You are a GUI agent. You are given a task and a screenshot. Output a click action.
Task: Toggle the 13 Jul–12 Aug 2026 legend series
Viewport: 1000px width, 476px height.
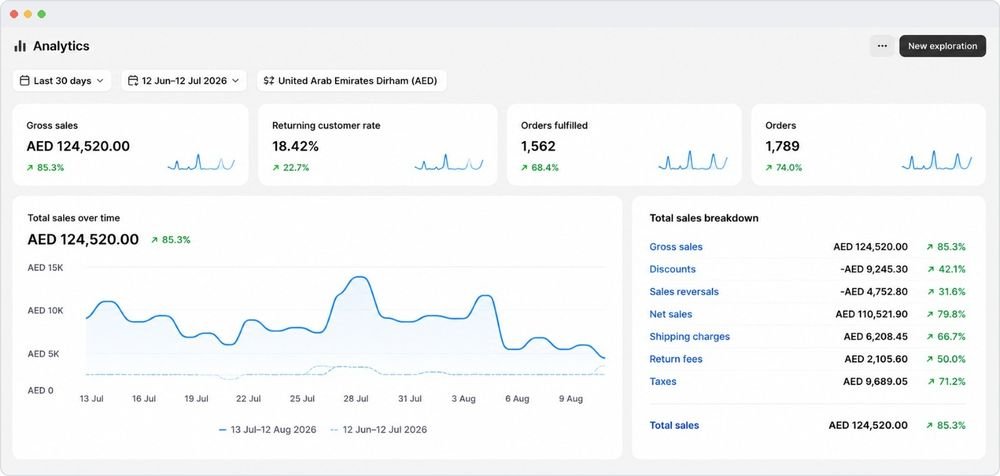click(x=267, y=429)
